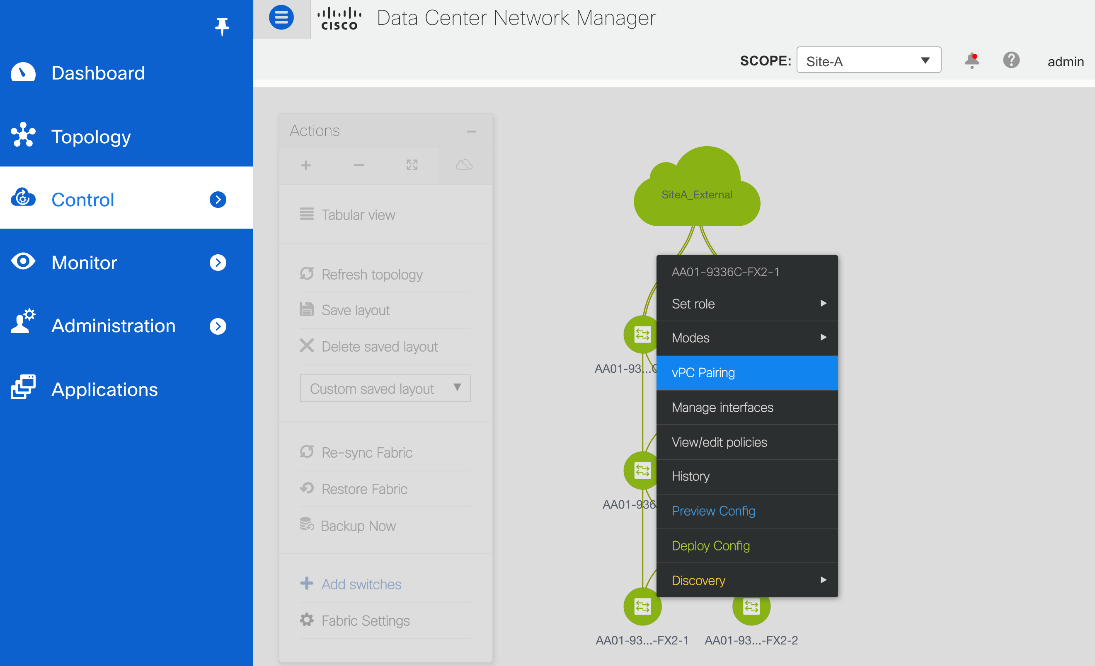Open the Custom saved layout dropdown
Image resolution: width=1095 pixels, height=666 pixels.
pos(385,388)
